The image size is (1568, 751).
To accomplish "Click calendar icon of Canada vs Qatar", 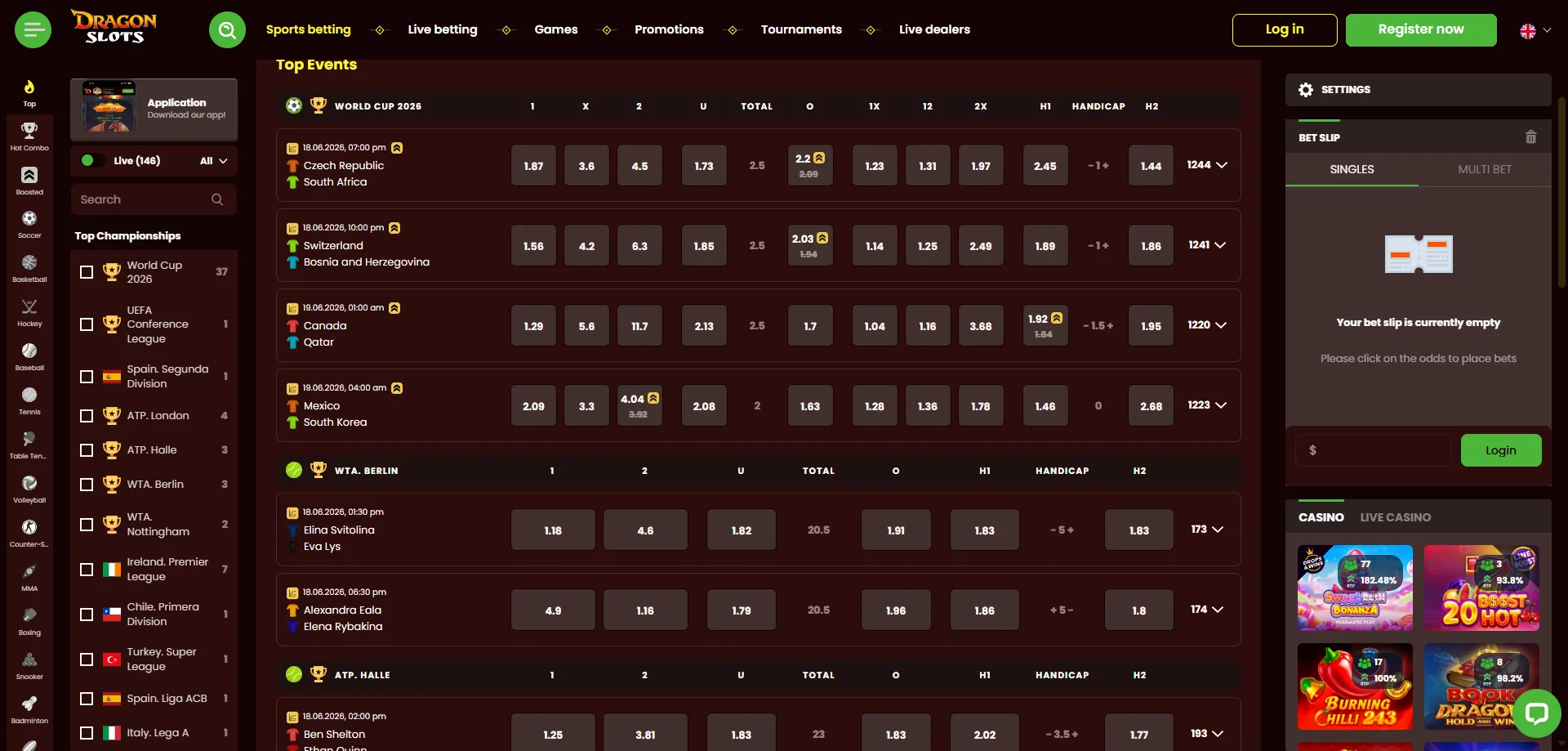I will (292, 309).
